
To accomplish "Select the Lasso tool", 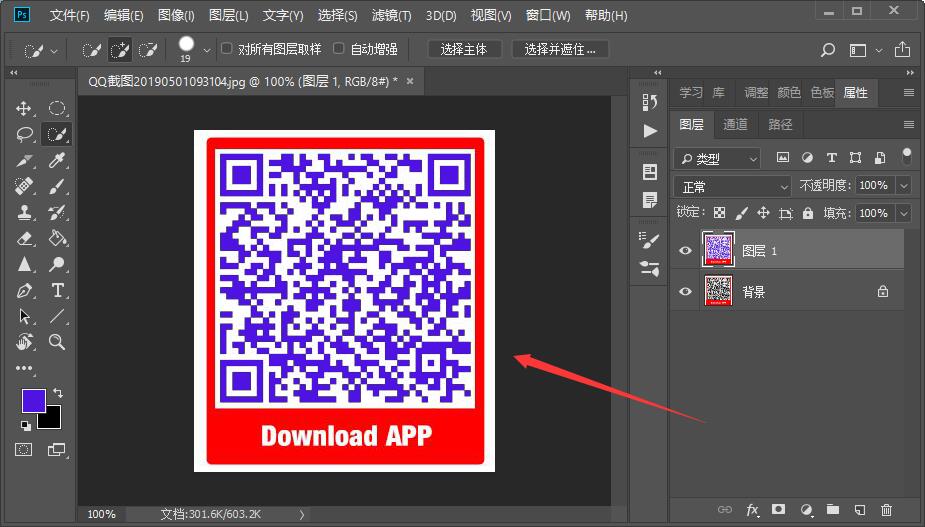I will [x=24, y=135].
